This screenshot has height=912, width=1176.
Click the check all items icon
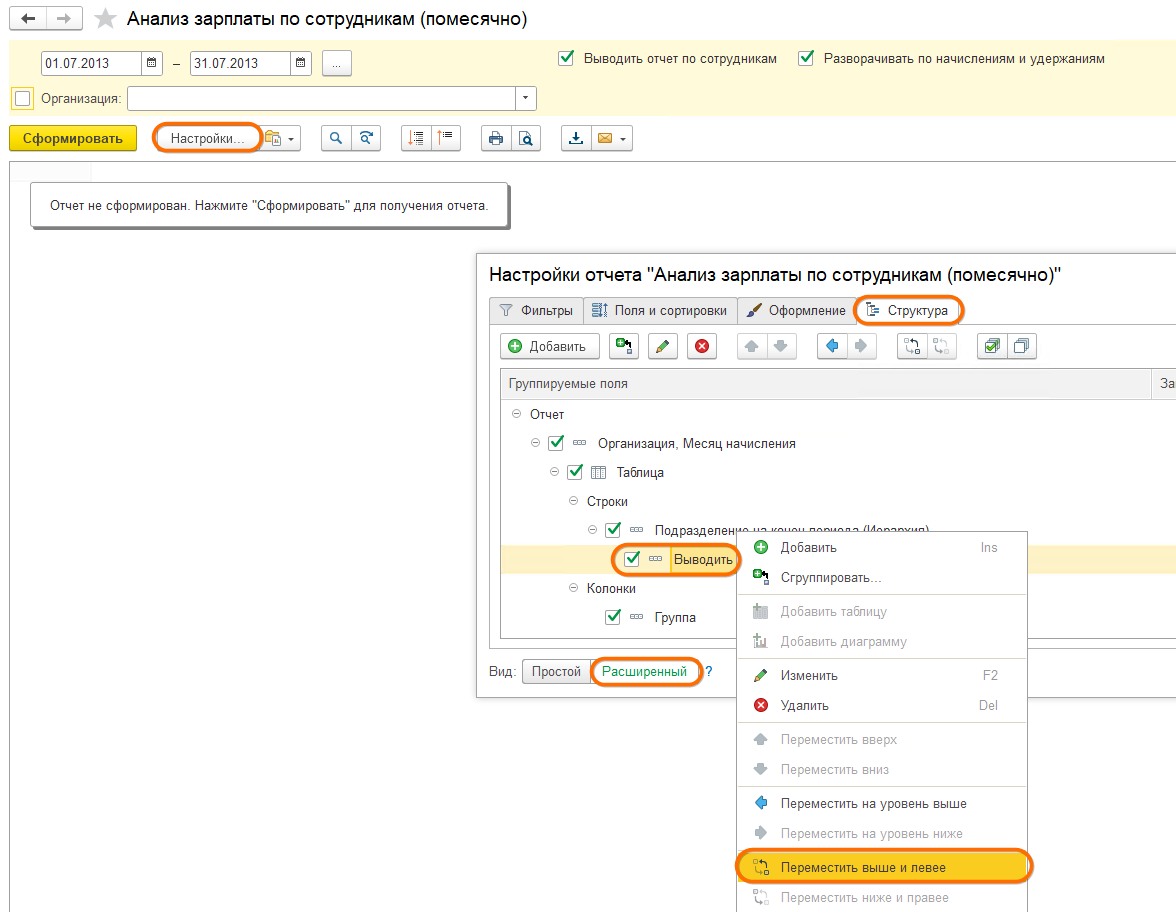tap(991, 346)
